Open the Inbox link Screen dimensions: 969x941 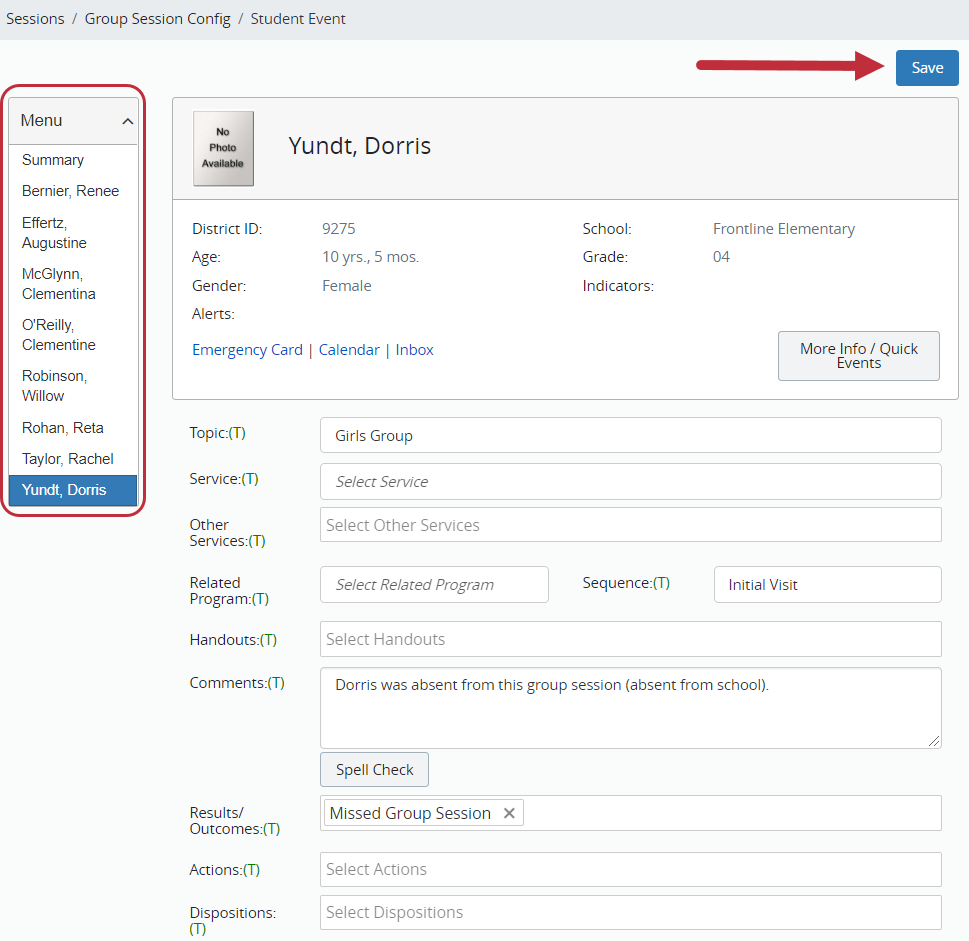[x=414, y=350]
